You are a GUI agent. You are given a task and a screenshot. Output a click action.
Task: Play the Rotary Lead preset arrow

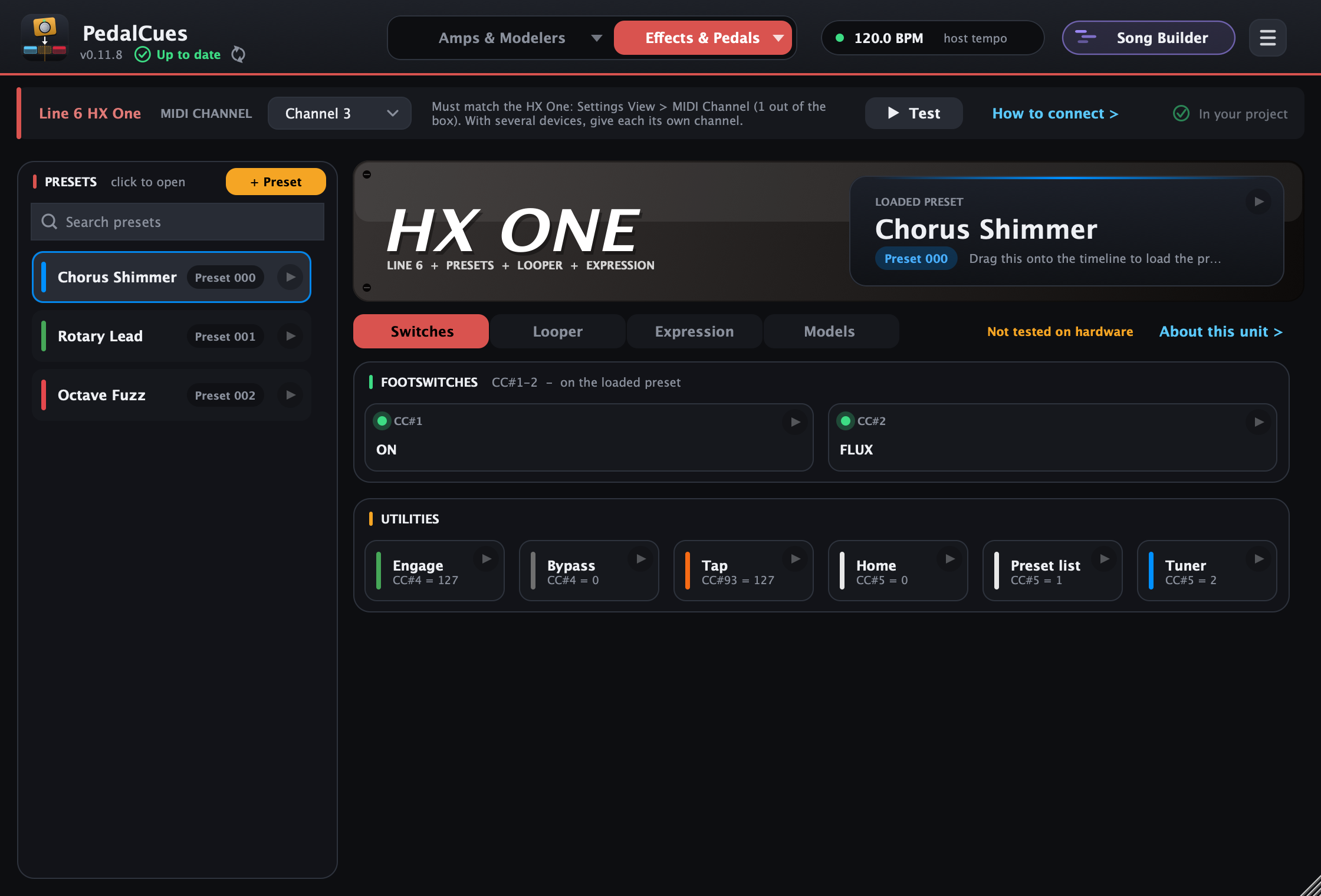pos(290,336)
